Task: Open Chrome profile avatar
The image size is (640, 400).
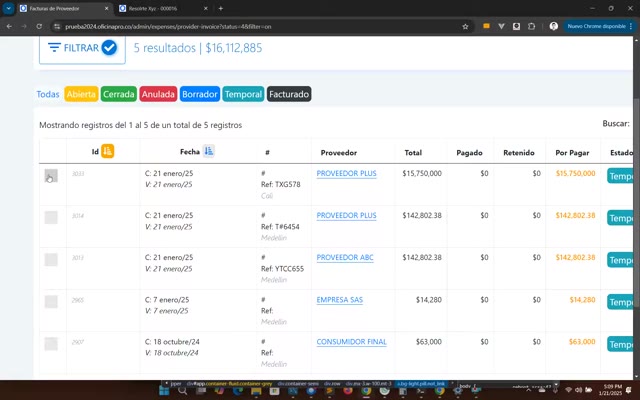Action: 553,26
